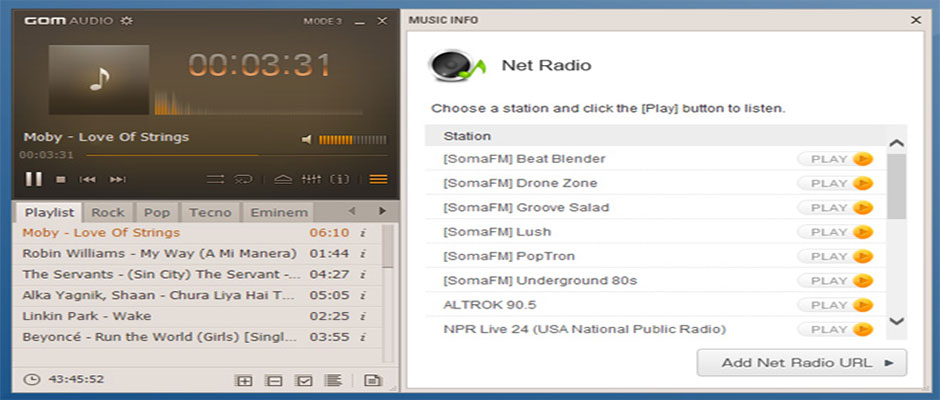The image size is (940, 400).
Task: Mute audio with the speaker icon
Action: 307,140
